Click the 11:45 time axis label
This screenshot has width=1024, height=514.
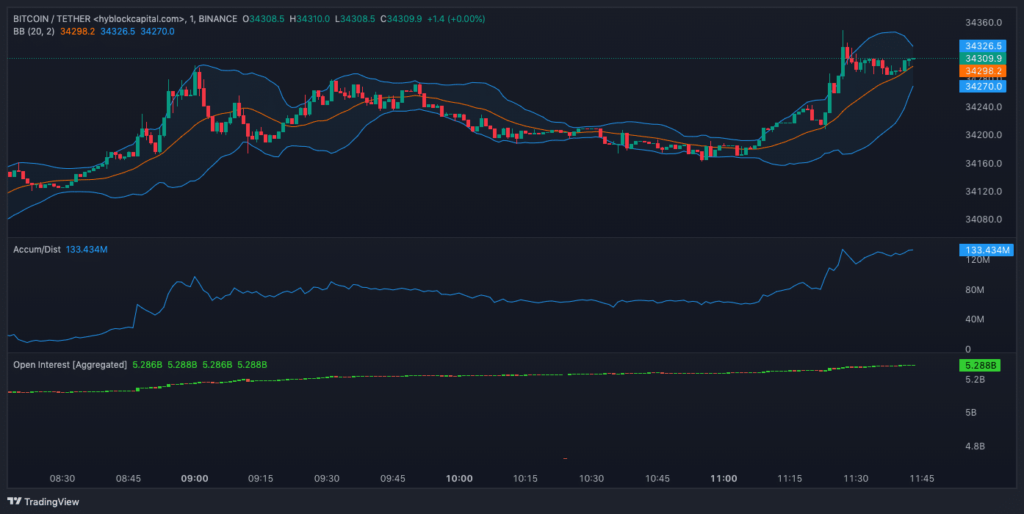921,479
